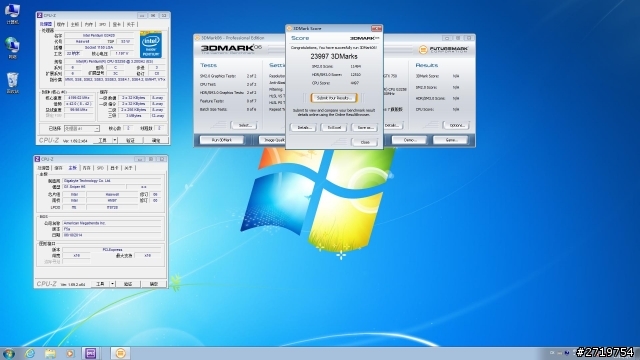Select the 主板 tab in processor CPU-Z window

pos(75,24)
